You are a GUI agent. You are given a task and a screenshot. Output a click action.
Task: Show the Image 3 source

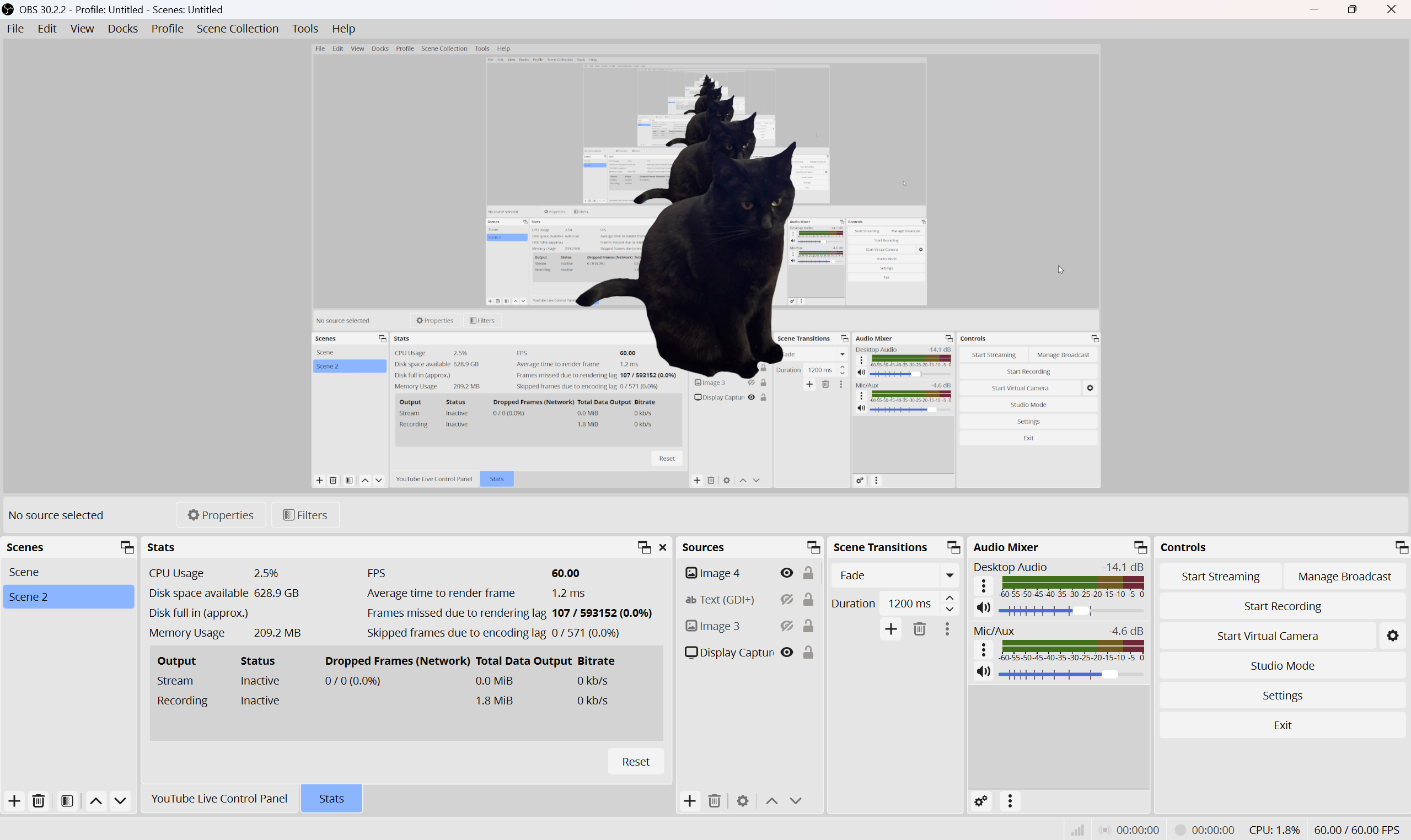pyautogui.click(x=786, y=626)
